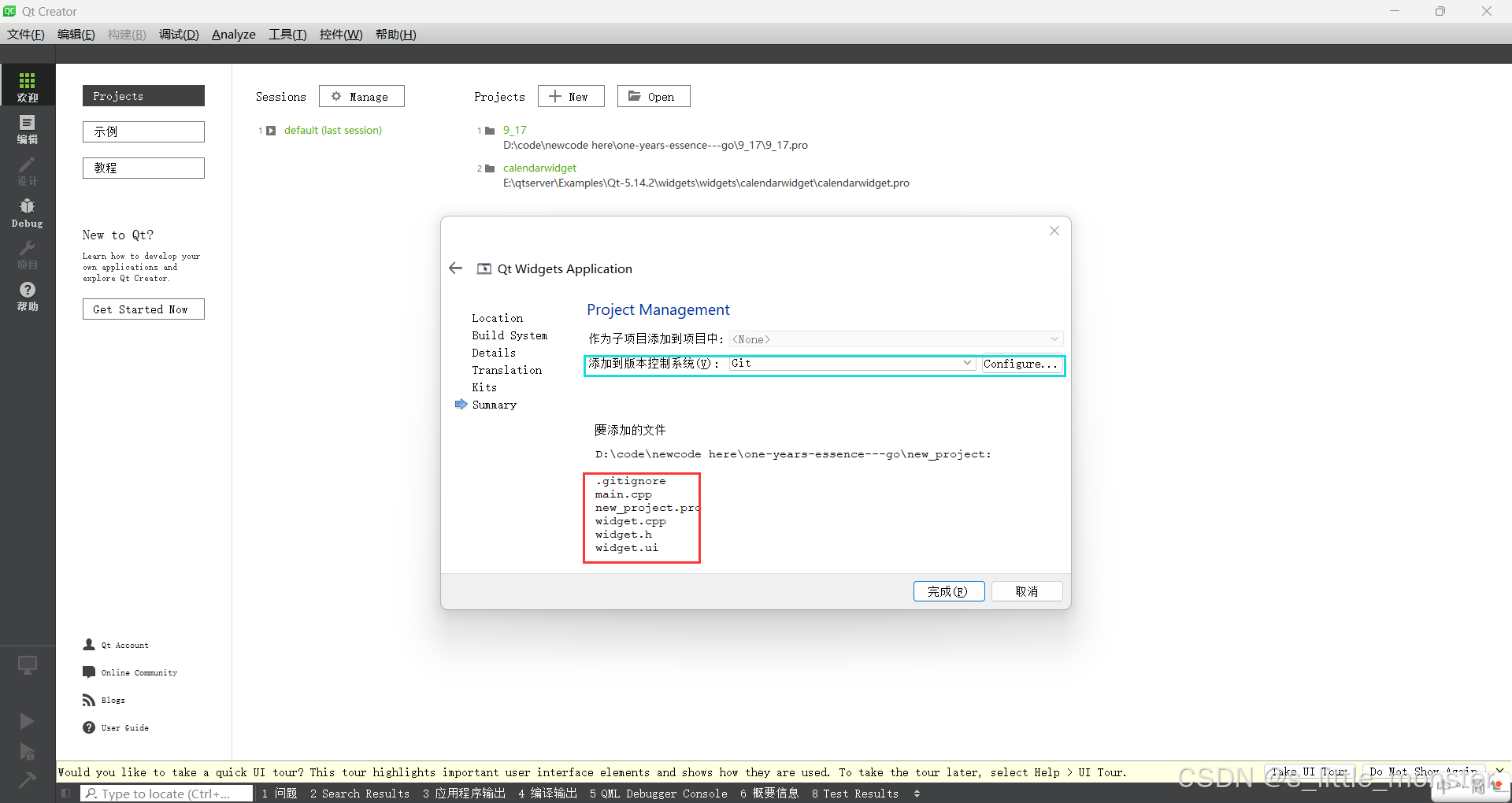
Task: Click the widget.h file entry
Action: [x=624, y=535]
